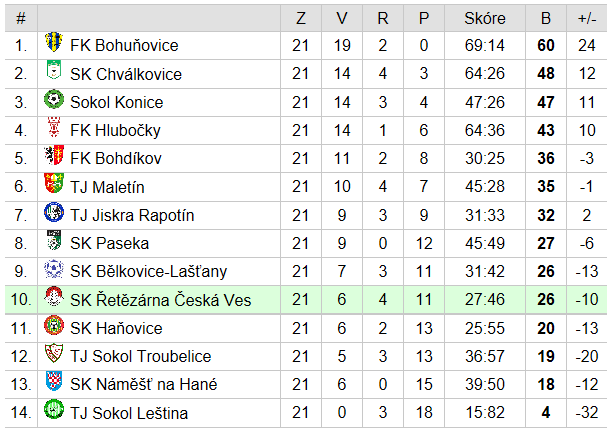This screenshot has height=433, width=613.
Task: Click the TJ Jiskra Rapotín blue badge
Action: click(54, 212)
